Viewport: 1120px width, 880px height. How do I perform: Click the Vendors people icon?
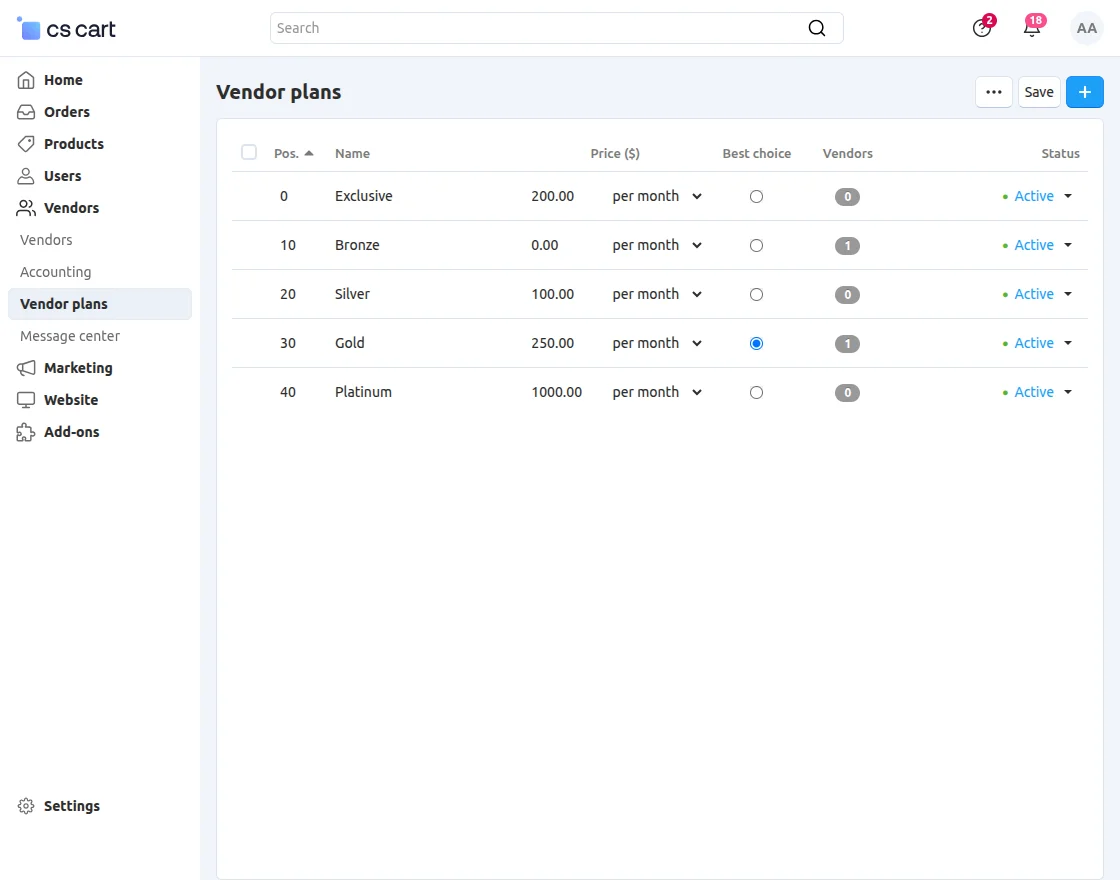[x=26, y=208]
